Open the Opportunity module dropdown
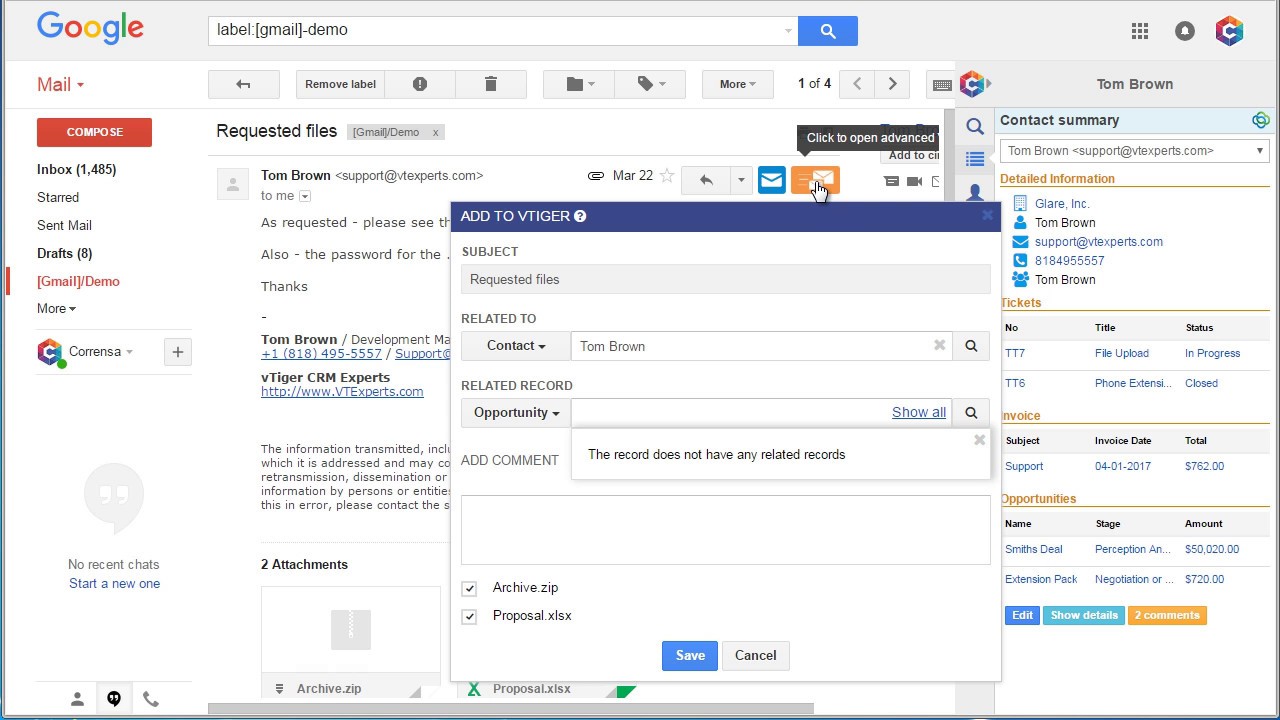 pyautogui.click(x=516, y=412)
